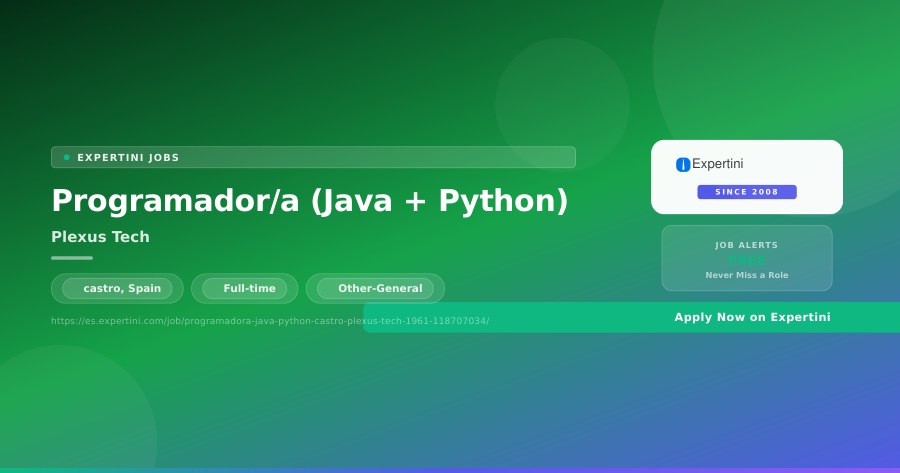Click the Plexus Tech company name
Viewport: 900px width, 473px height.
(x=100, y=236)
